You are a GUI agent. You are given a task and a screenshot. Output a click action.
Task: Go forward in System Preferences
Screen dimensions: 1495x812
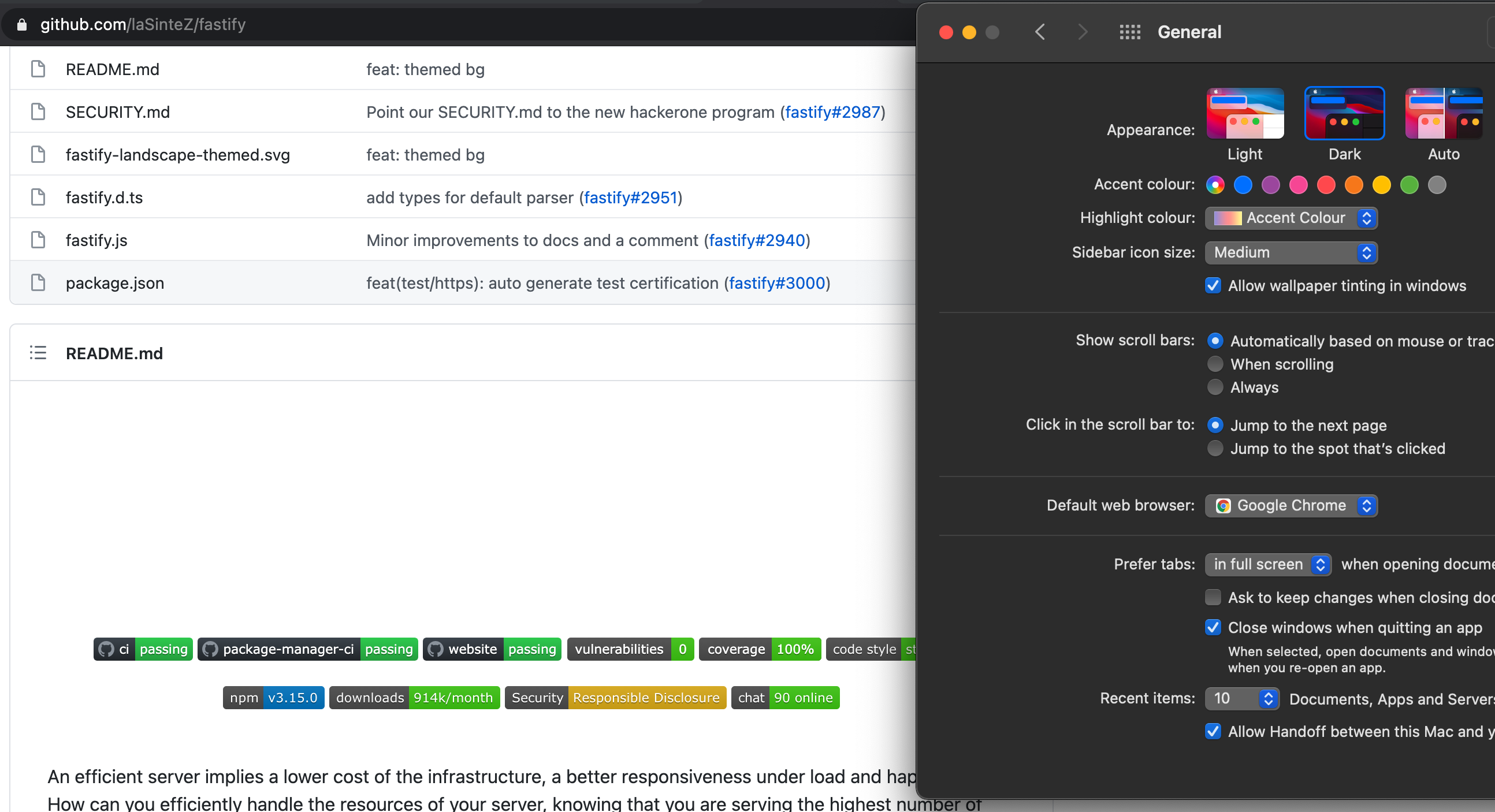pyautogui.click(x=1083, y=32)
